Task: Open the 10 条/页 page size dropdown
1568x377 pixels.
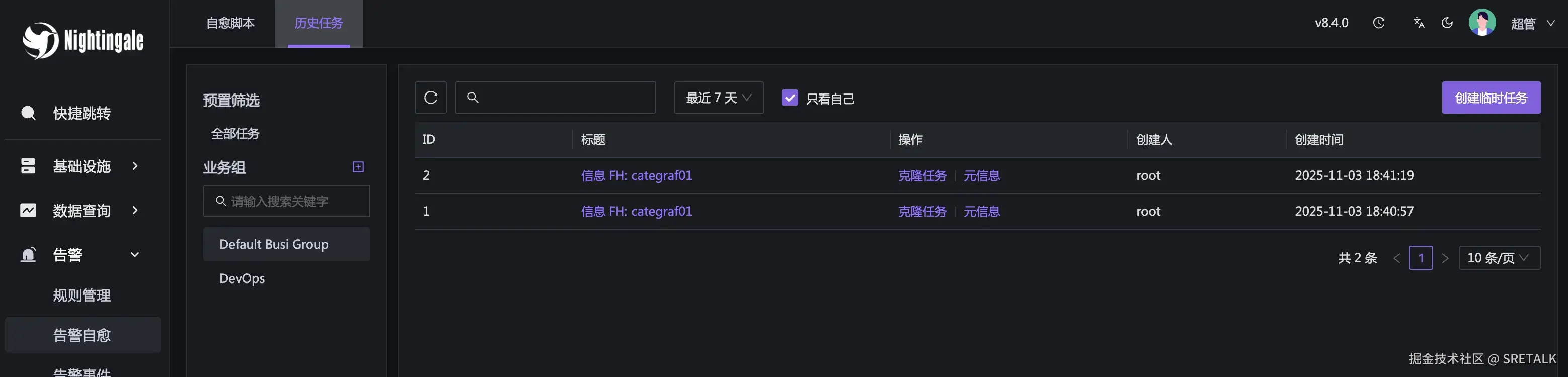Action: tap(1499, 258)
